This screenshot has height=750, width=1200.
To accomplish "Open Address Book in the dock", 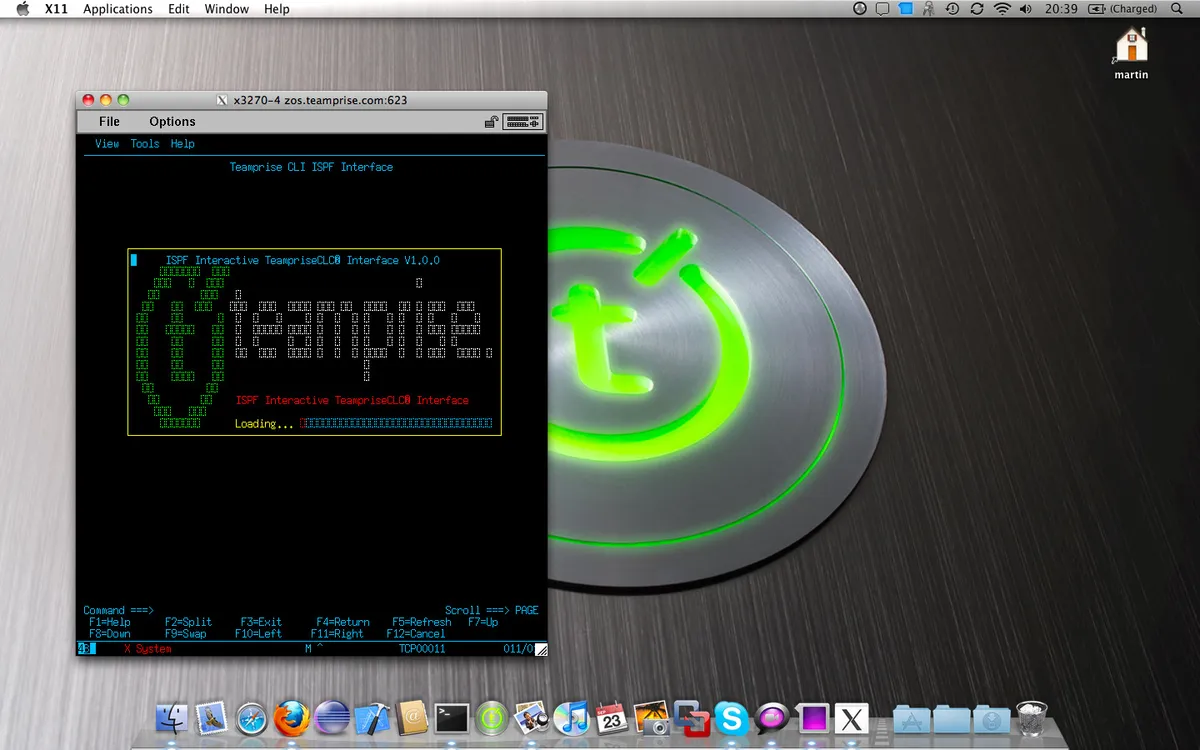I will [412, 717].
